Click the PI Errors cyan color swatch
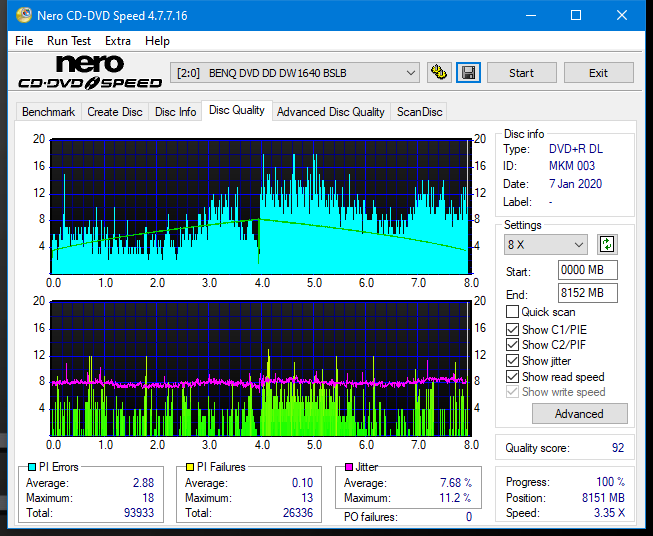Viewport: 653px width, 536px height. click(32, 467)
